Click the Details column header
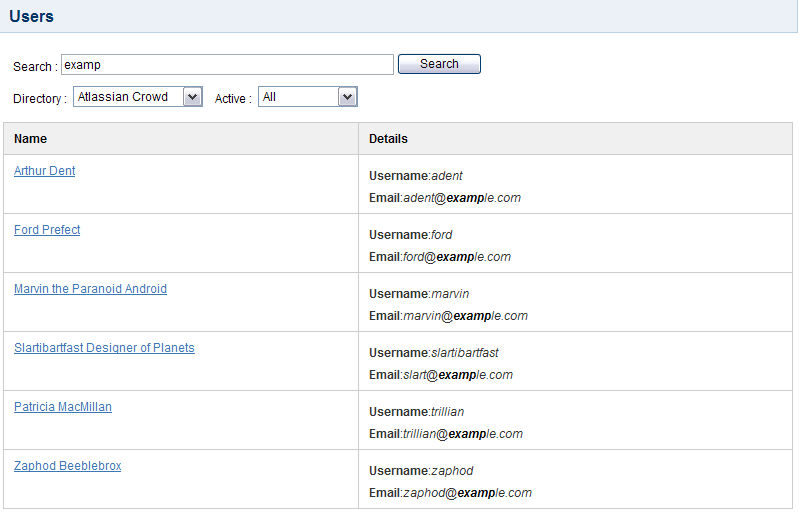This screenshot has height=516, width=799. point(388,139)
